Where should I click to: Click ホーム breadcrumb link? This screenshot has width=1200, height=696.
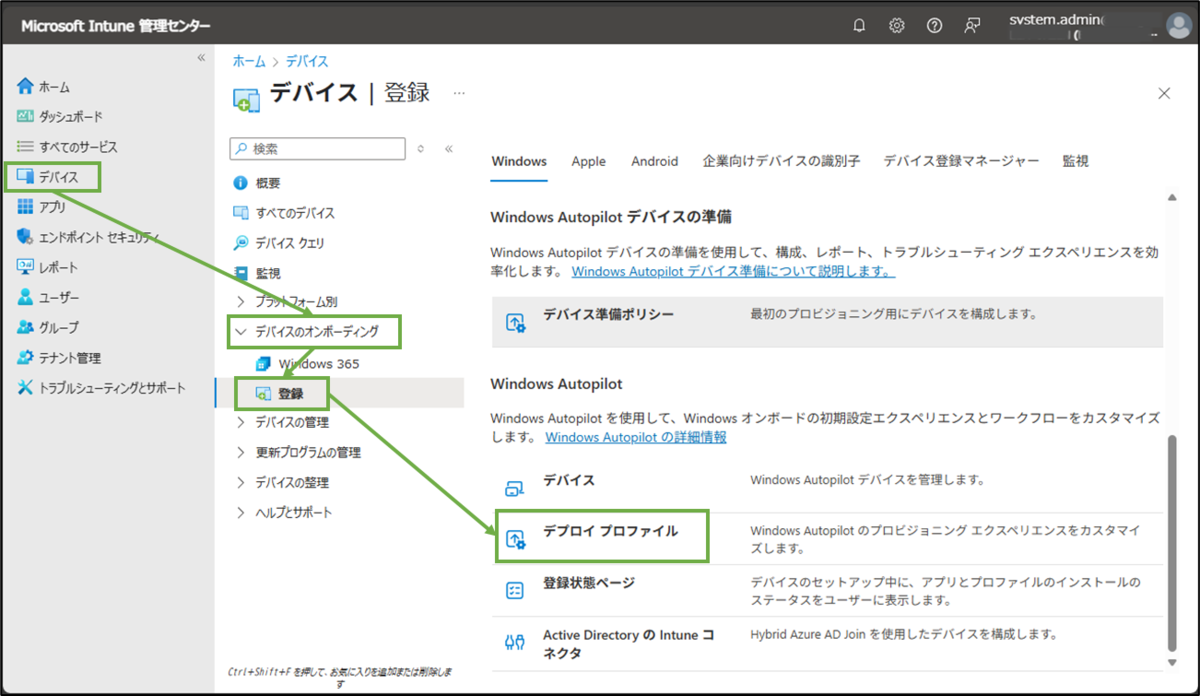tap(249, 61)
